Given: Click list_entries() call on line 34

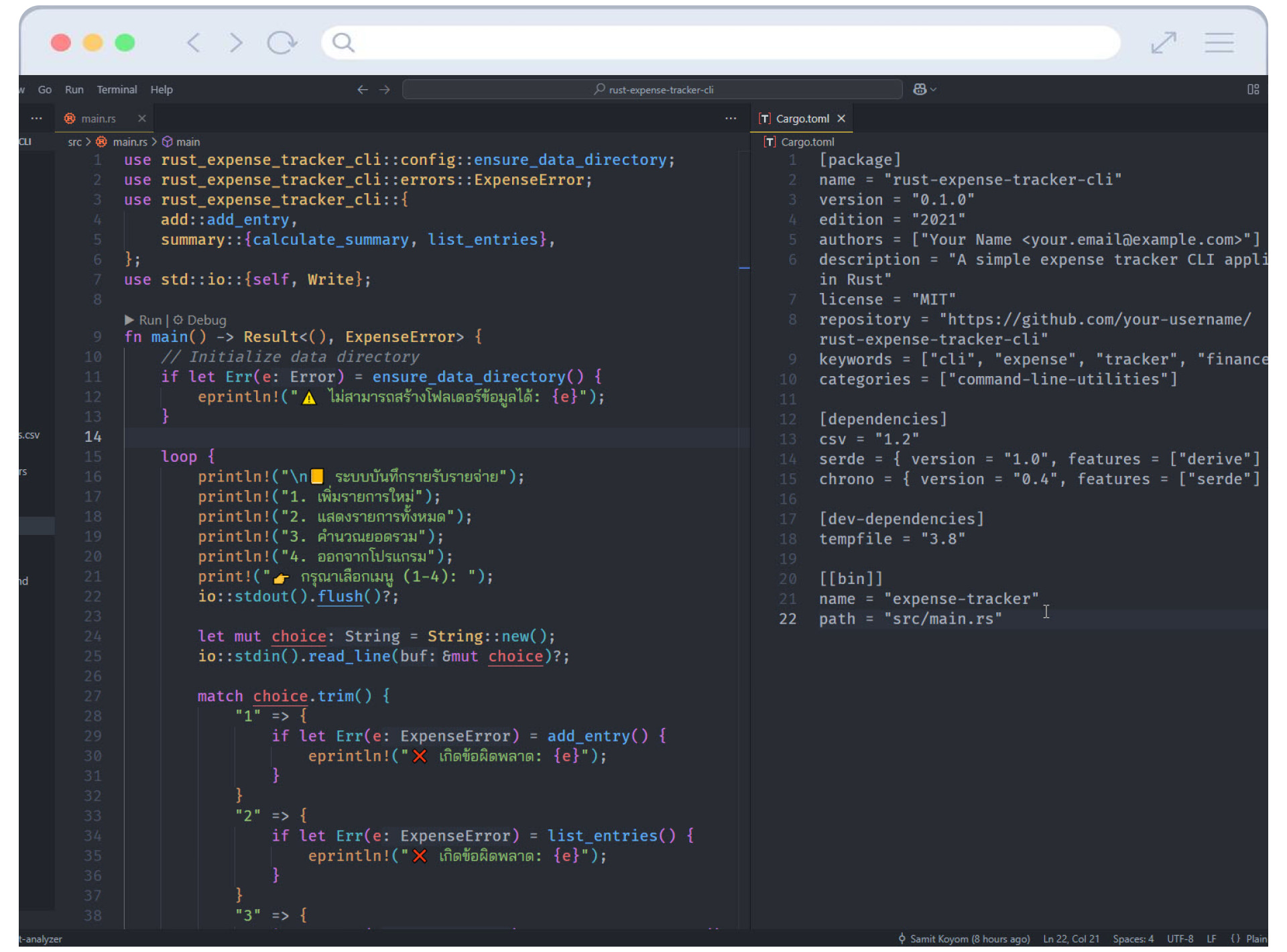Looking at the screenshot, I should (x=611, y=836).
